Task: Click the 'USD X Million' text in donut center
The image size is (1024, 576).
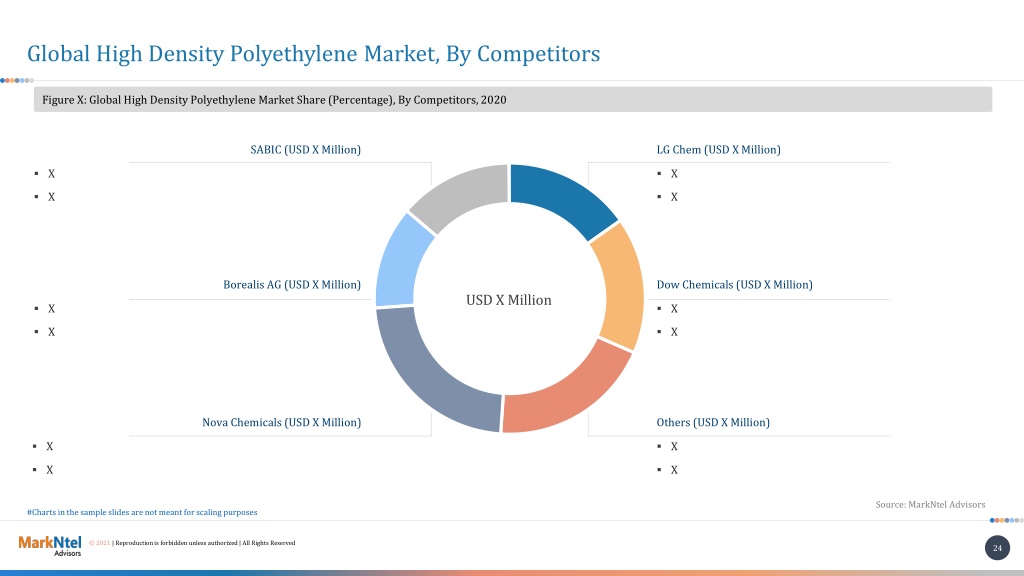Action: pyautogui.click(x=509, y=300)
